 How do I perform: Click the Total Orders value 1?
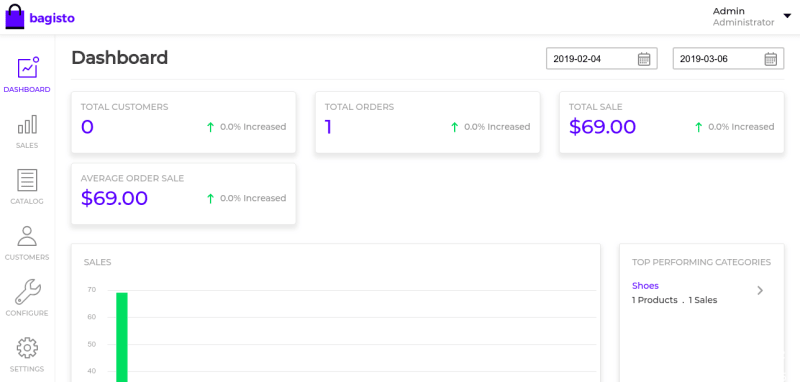coord(329,127)
